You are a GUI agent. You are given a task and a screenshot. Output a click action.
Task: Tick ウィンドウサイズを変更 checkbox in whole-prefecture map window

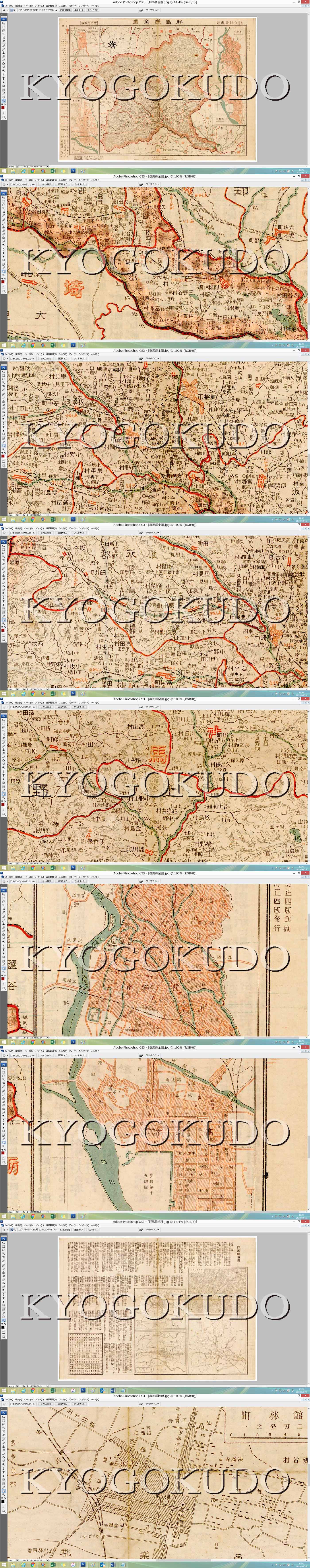(x=19, y=10)
